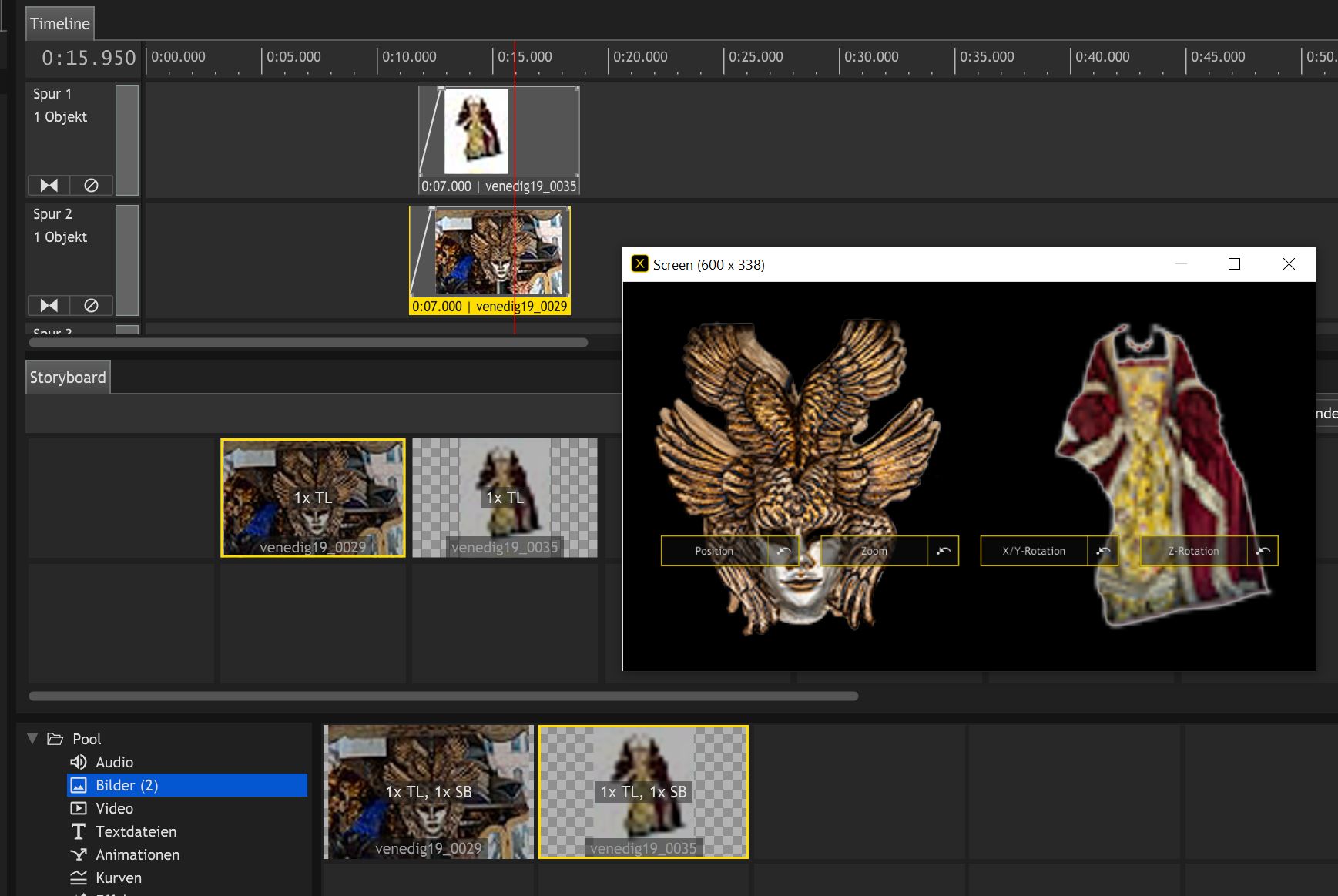Click the Zoom button in Screen window
This screenshot has height=896, width=1338.
874,551
